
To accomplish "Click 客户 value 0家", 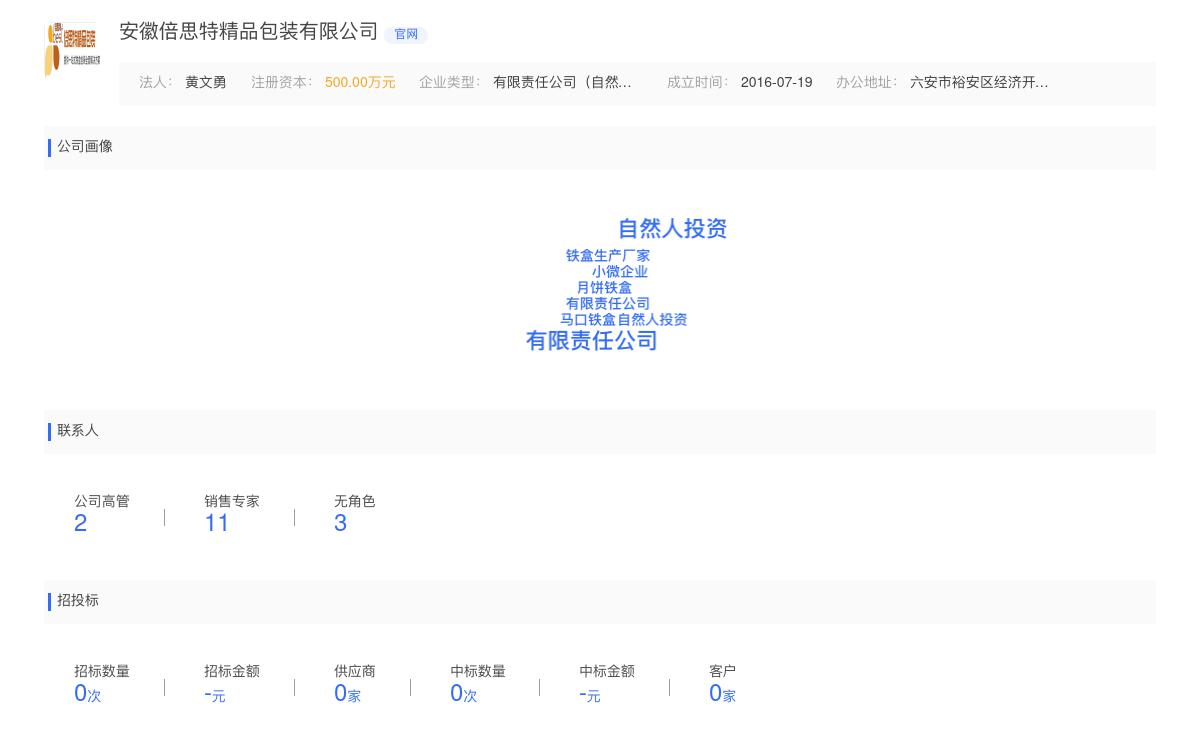I will pos(722,693).
